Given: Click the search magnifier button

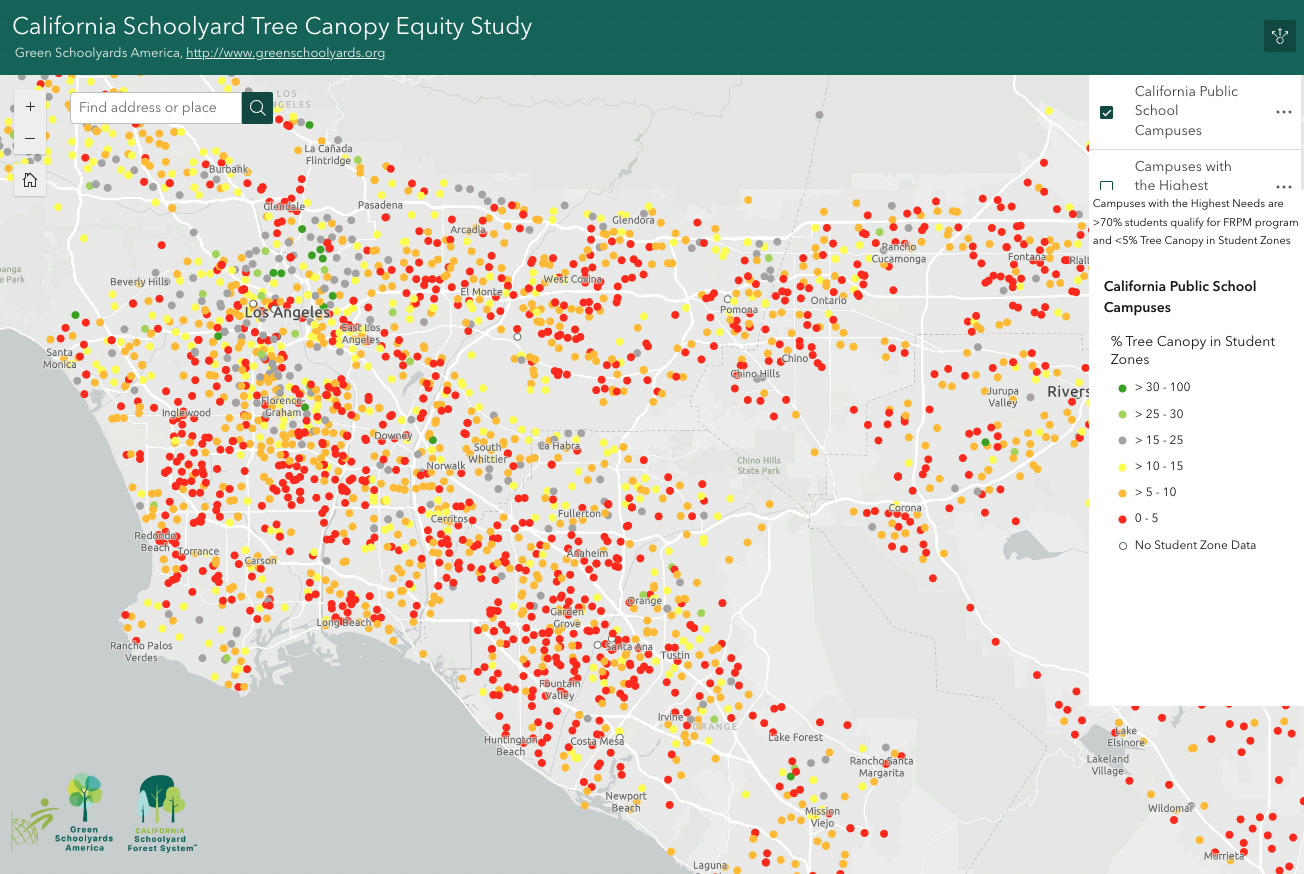Looking at the screenshot, I should pos(258,107).
